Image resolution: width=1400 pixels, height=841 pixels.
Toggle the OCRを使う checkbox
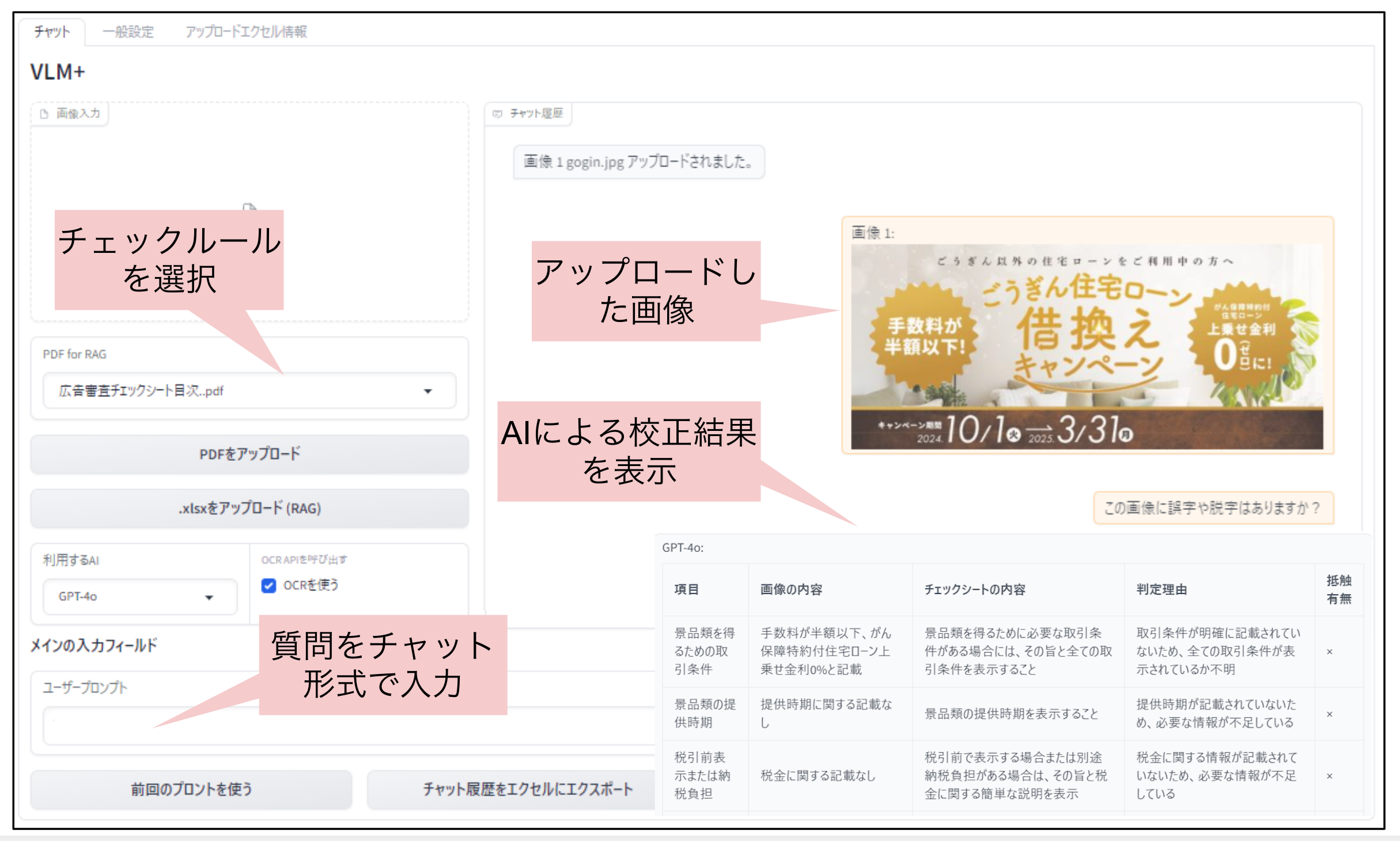pos(268,585)
